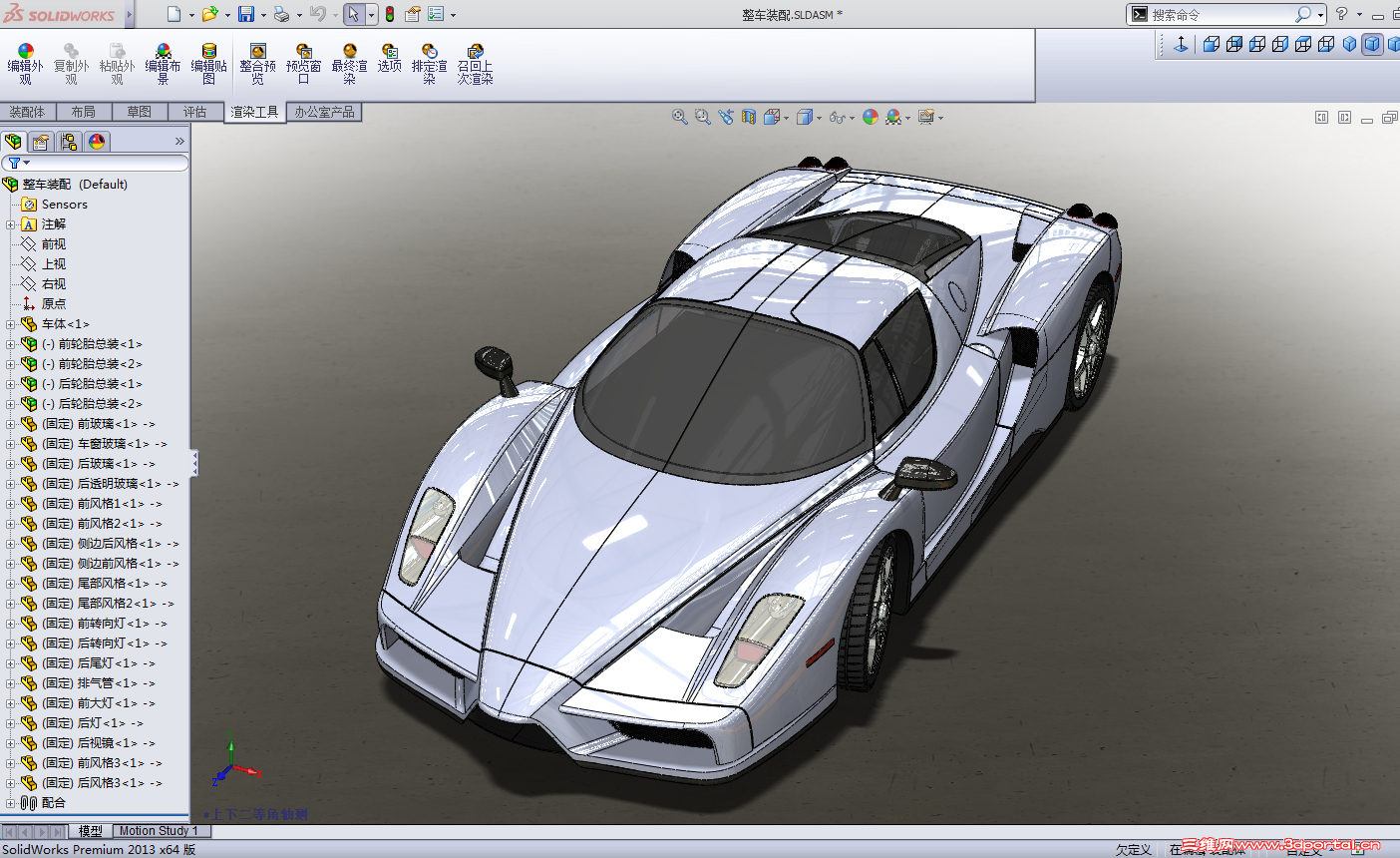Open the dropdown arrow beside the Save icon
1400x858 pixels.
[x=263, y=15]
